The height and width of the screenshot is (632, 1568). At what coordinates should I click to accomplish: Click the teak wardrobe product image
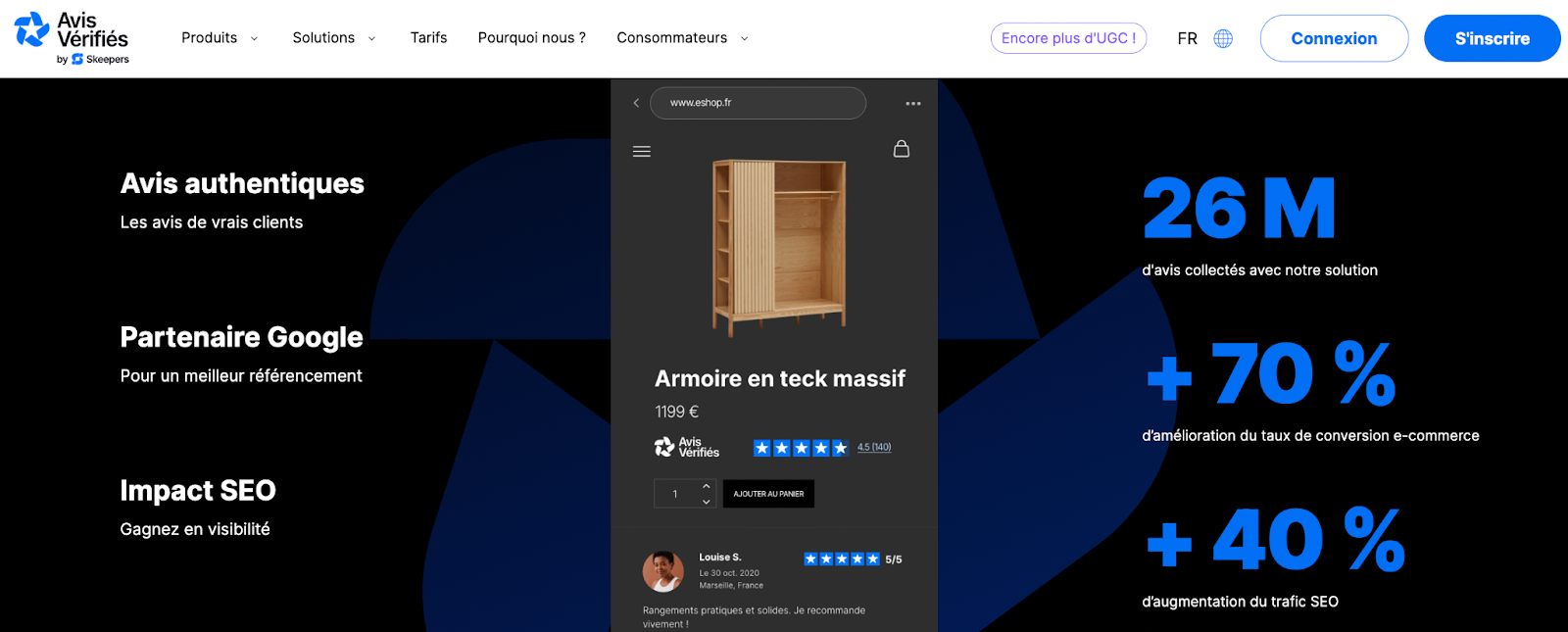tap(779, 248)
